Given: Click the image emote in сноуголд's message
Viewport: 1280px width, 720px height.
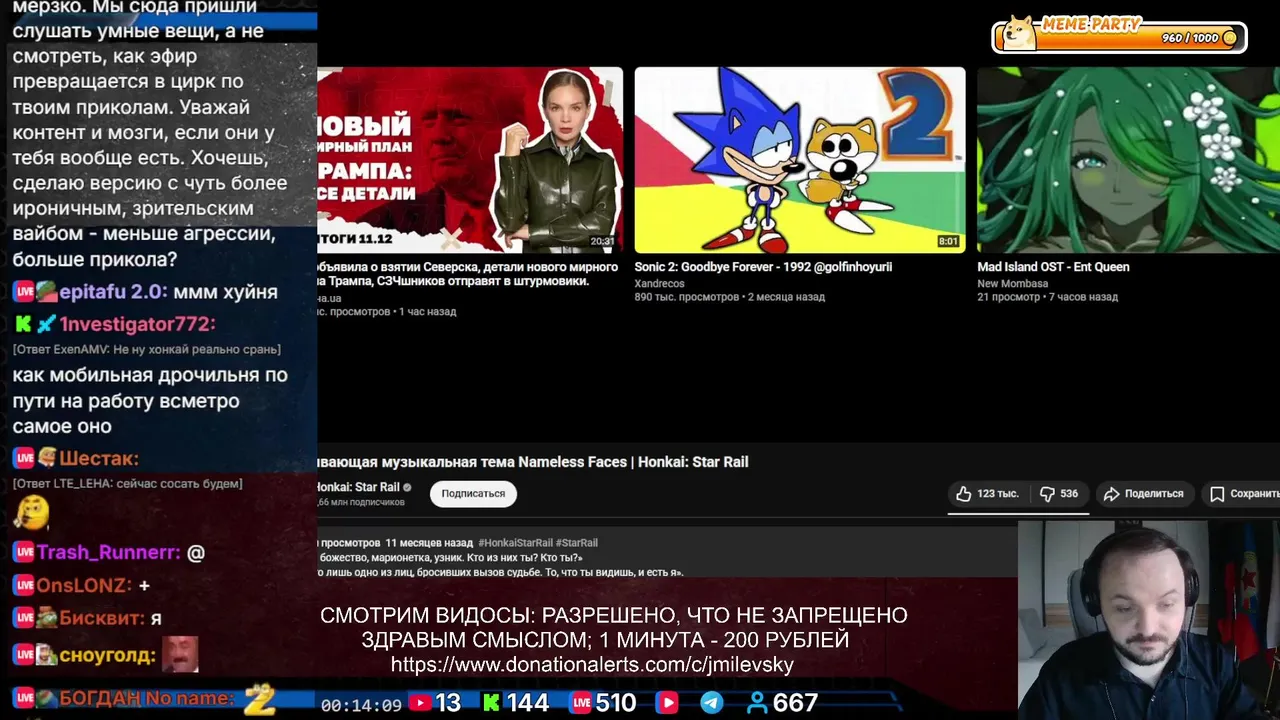Looking at the screenshot, I should pos(180,655).
